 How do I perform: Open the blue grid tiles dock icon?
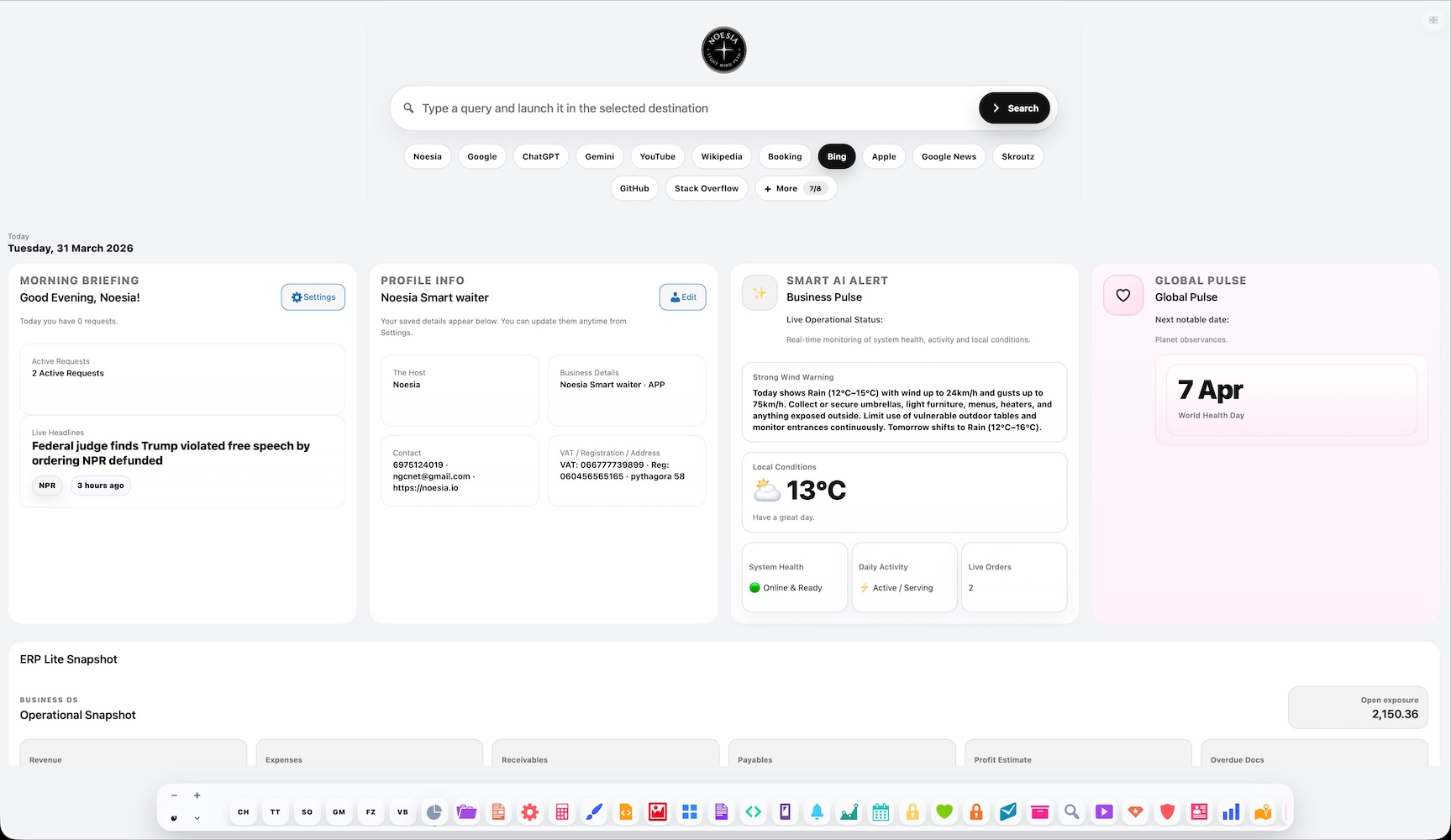690,812
